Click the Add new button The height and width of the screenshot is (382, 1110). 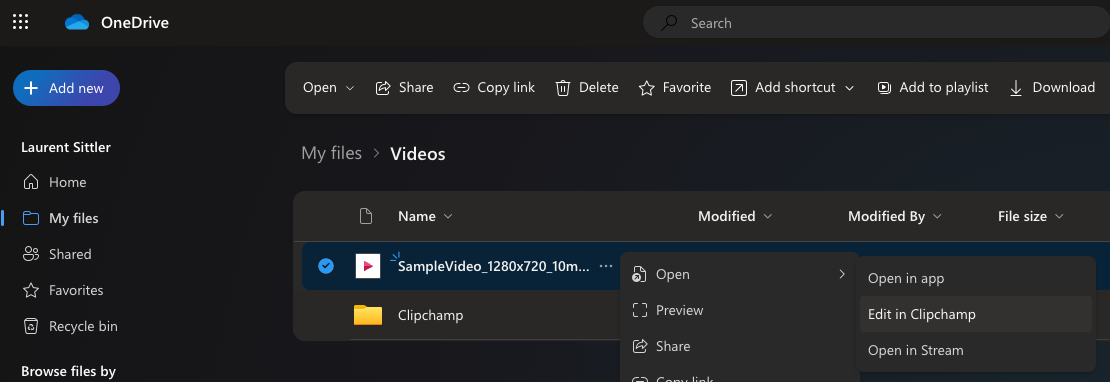point(67,88)
